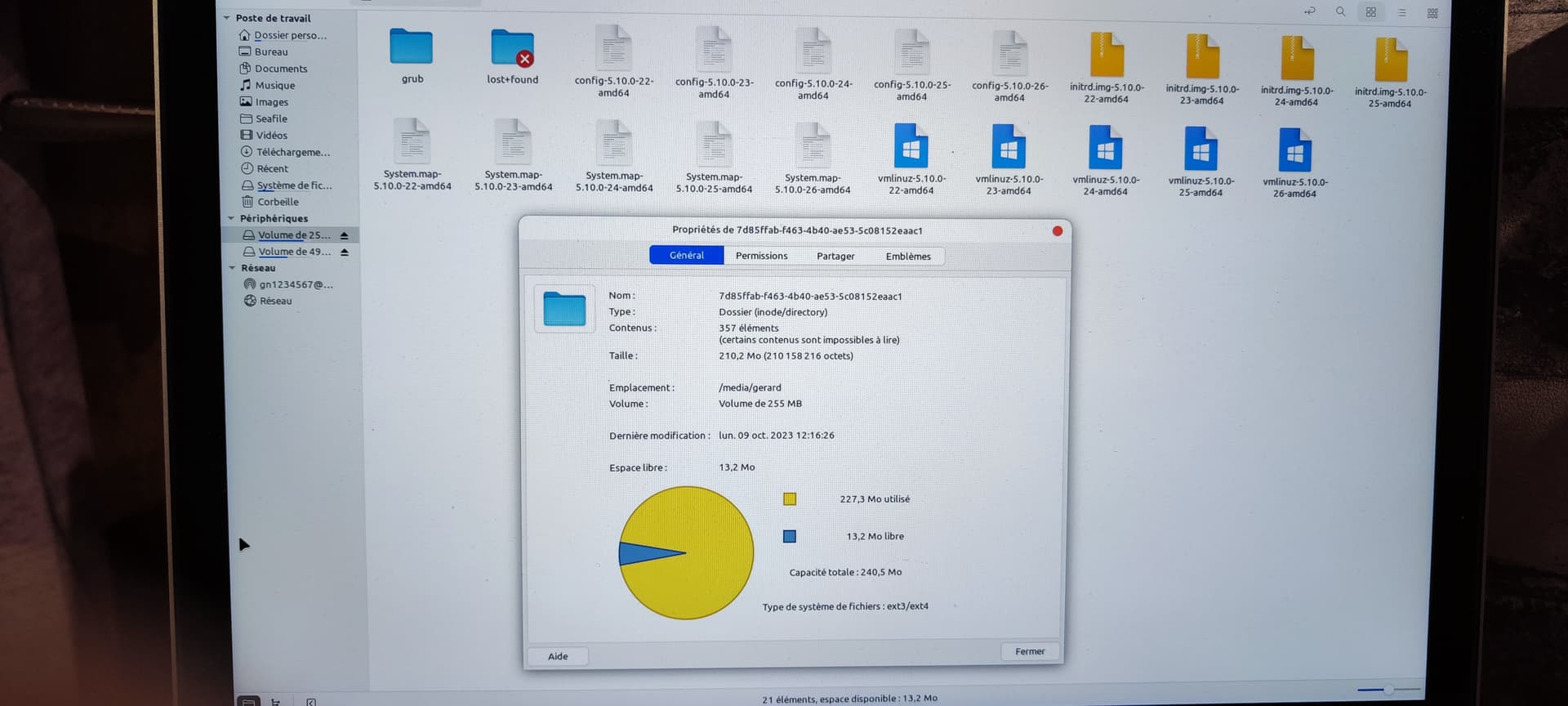Viewport: 1568px width, 706px height.
Task: Toggle the location entry arrow icon
Action: [1310, 11]
